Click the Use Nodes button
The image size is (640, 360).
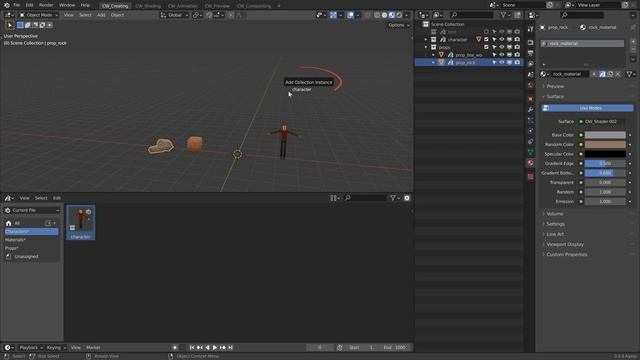588,108
